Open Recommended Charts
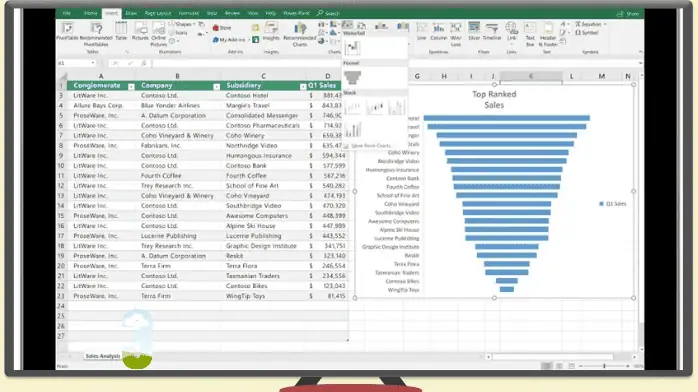This screenshot has width=698, height=392. 300,34
